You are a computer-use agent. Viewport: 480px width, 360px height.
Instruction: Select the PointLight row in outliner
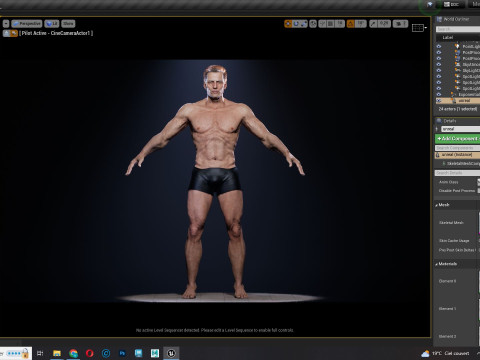tap(458, 46)
